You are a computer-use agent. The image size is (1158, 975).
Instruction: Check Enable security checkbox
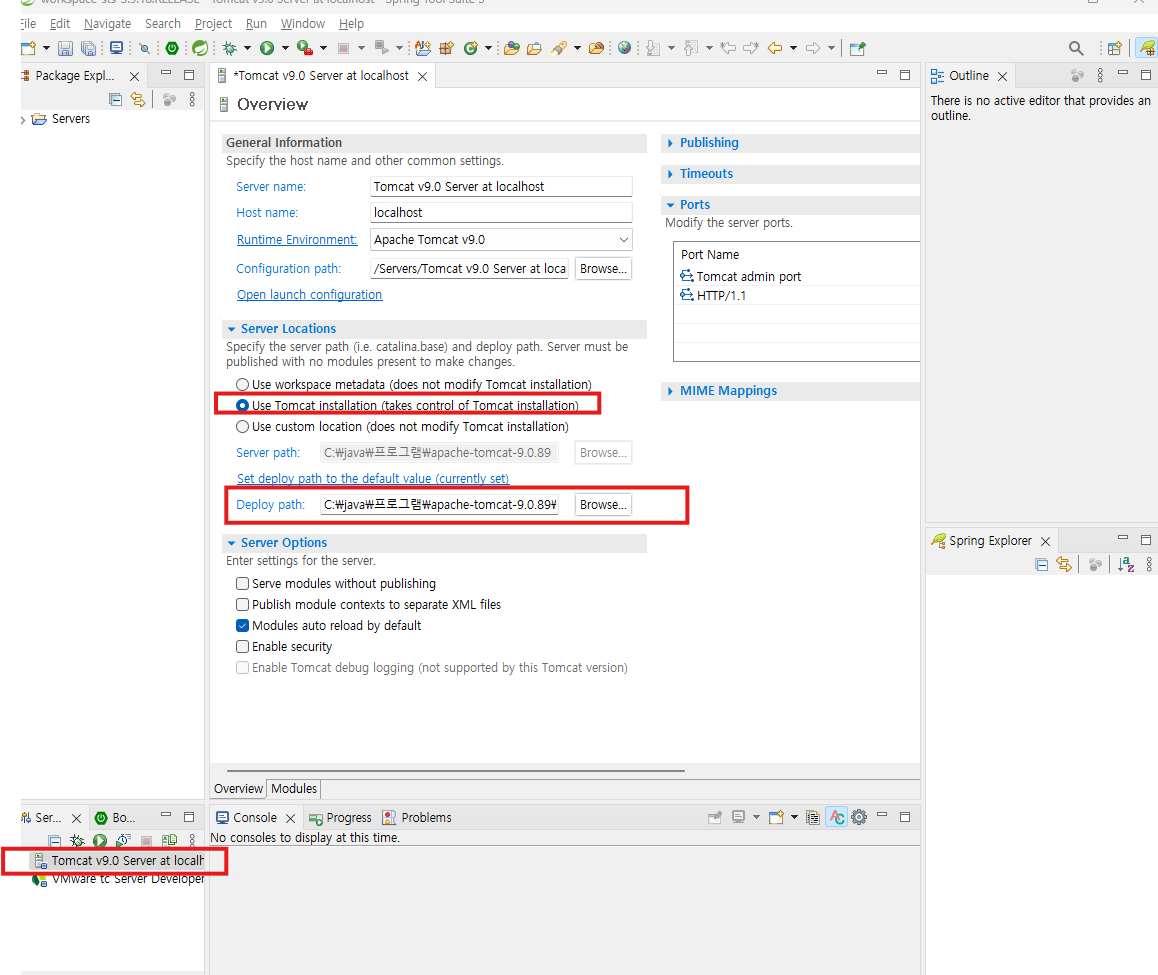[x=242, y=647]
